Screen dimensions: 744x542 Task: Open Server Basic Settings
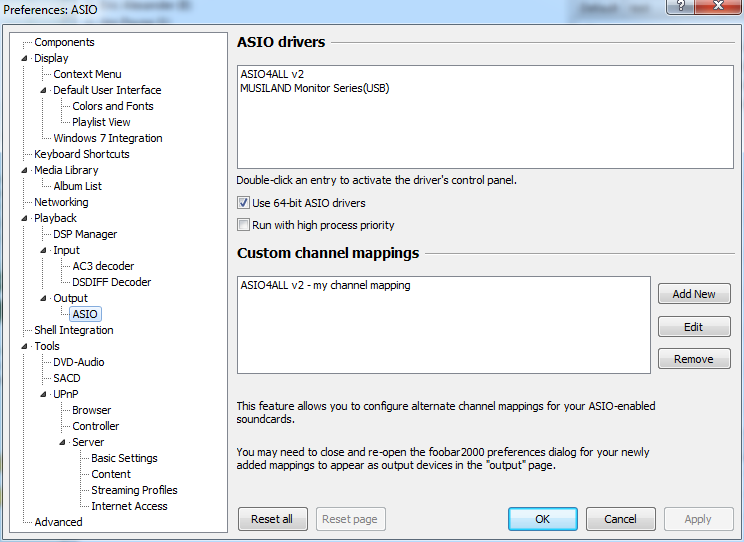tap(124, 458)
